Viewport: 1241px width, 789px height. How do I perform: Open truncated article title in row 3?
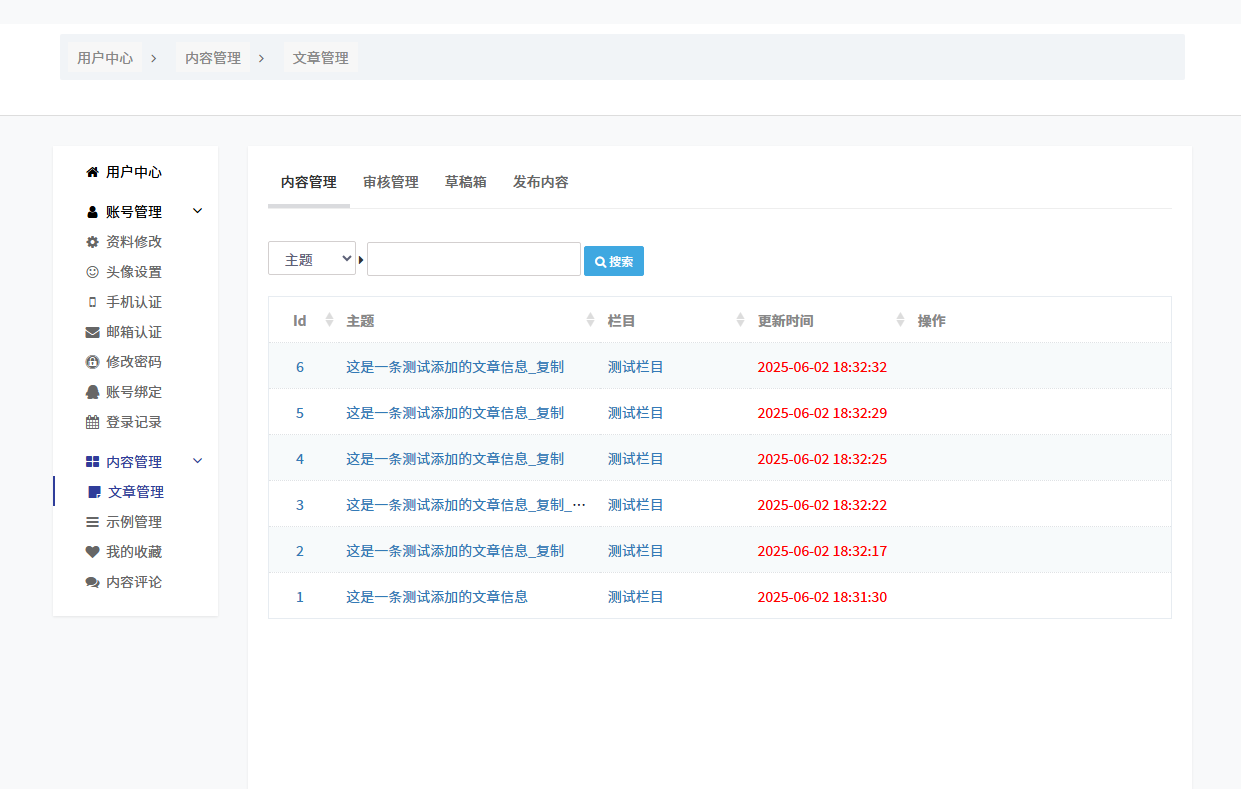[466, 505]
